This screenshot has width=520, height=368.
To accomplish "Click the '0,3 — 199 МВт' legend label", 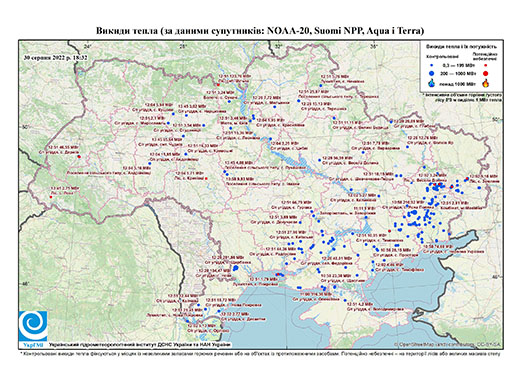I will point(458,65).
